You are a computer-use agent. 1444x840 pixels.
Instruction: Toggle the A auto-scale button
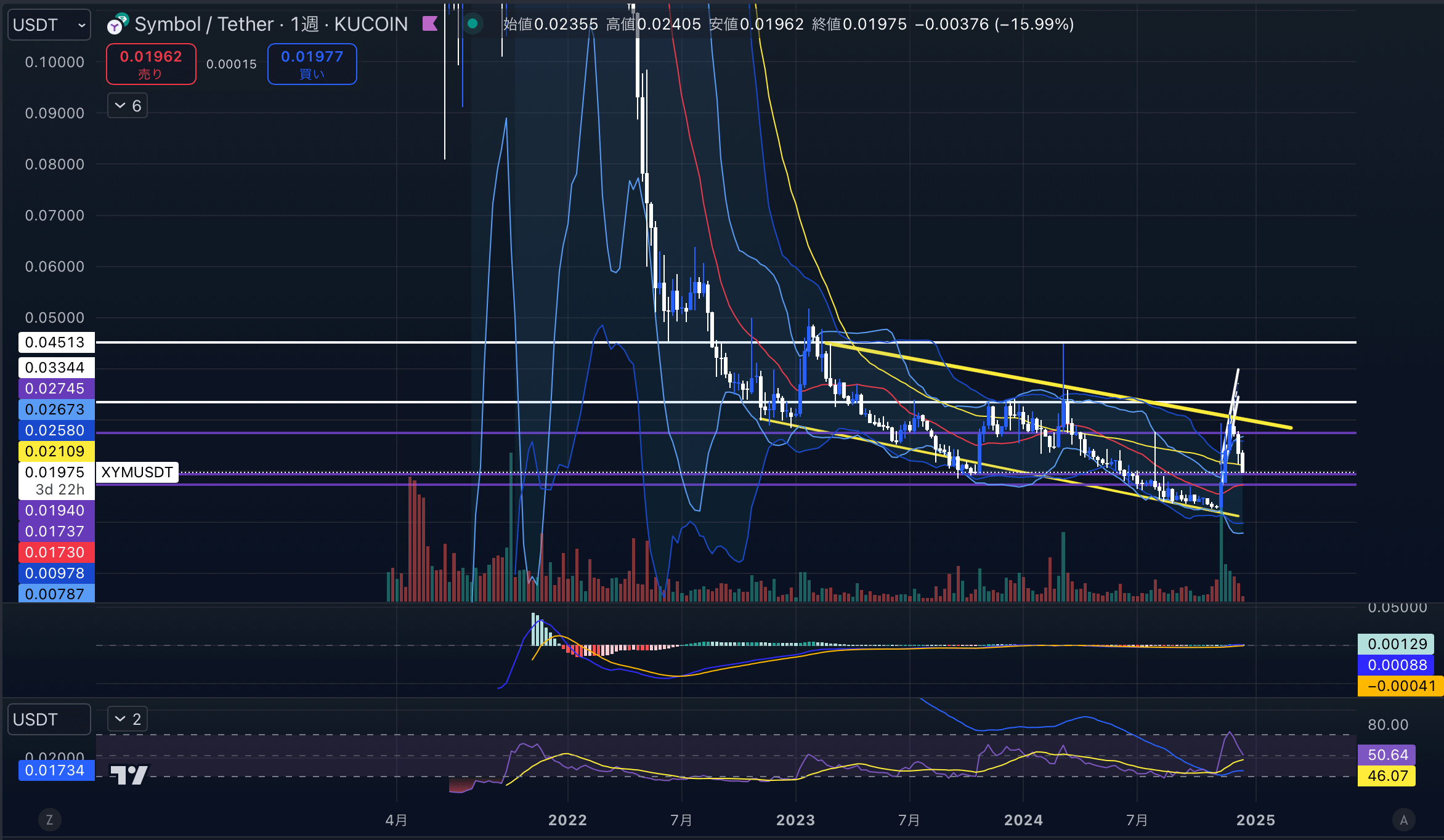tap(1404, 820)
